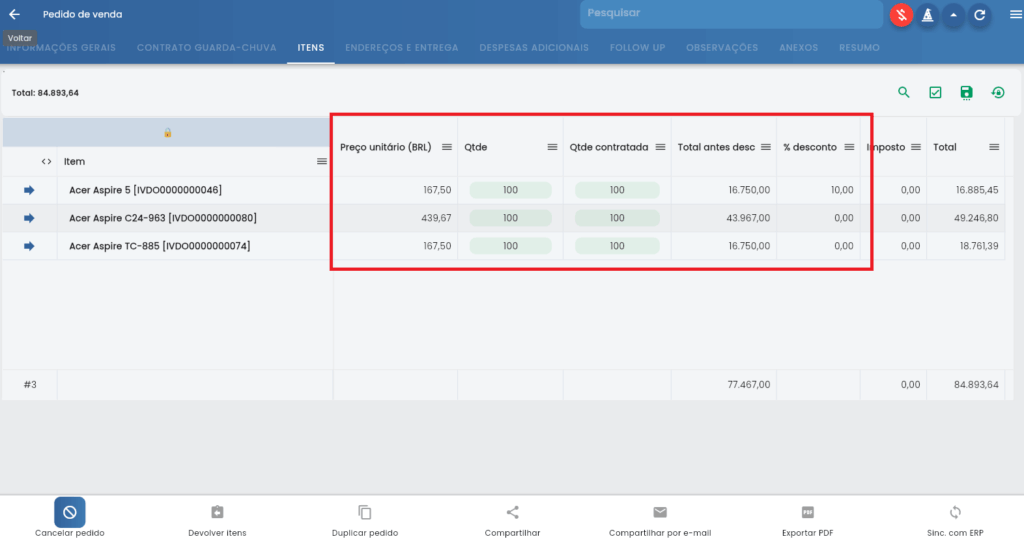Viewport: 1024px width, 539px height.
Task: Click Exportar PDF in the bottom bar
Action: 807,518
